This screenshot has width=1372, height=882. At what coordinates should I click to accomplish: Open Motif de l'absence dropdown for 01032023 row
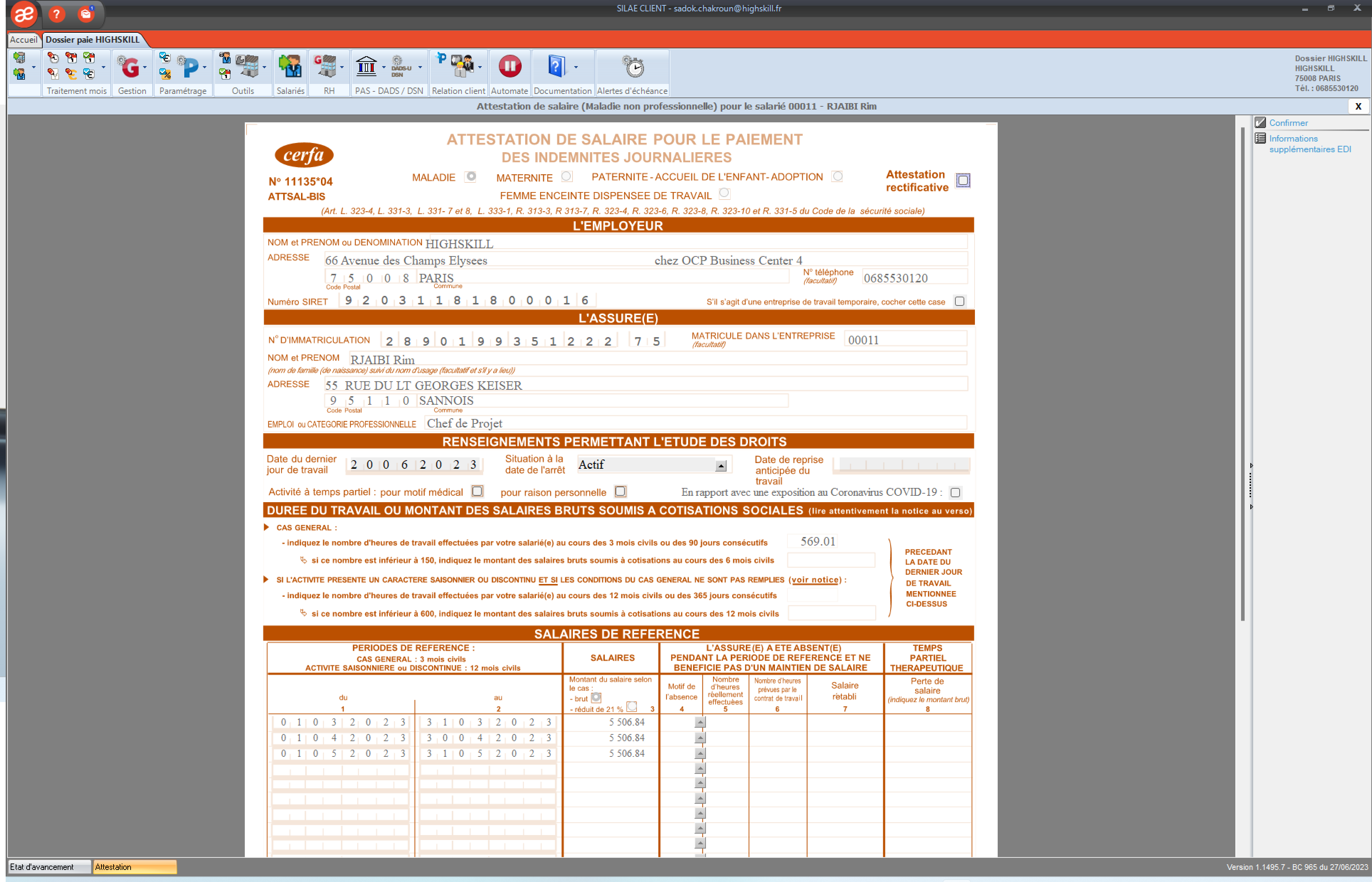(700, 723)
